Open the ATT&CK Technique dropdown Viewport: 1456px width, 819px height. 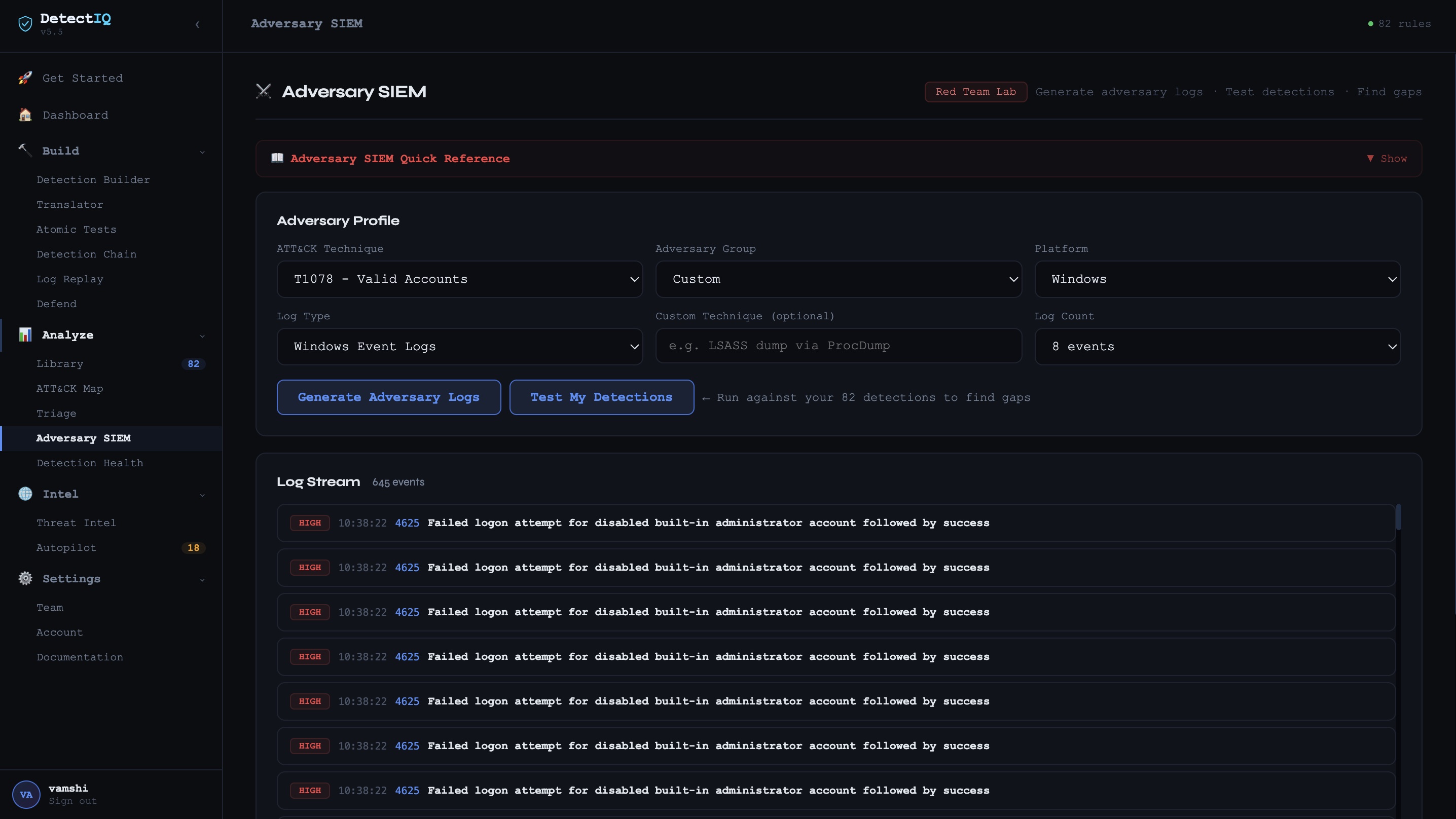click(459, 279)
